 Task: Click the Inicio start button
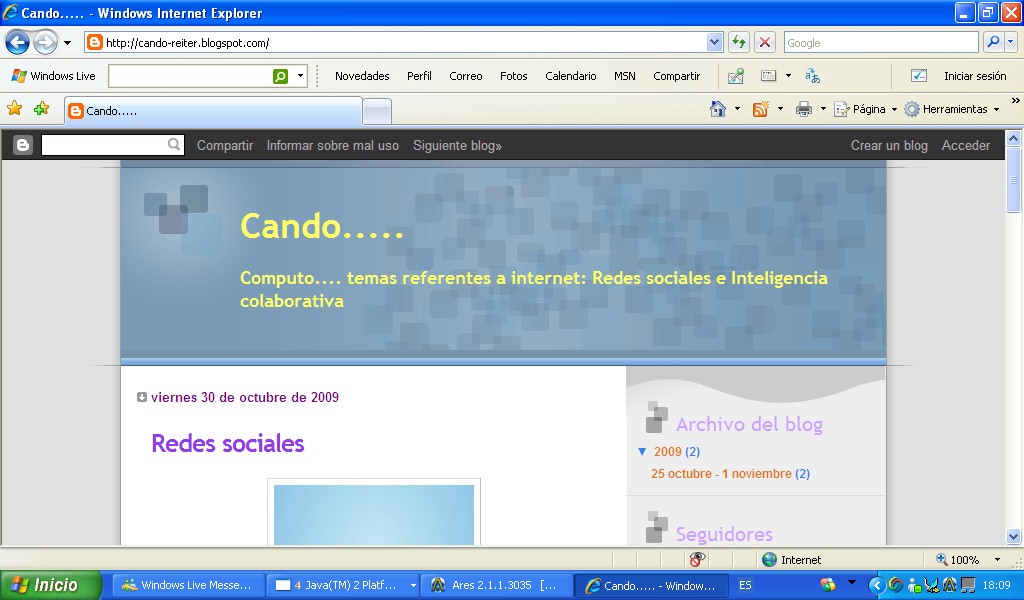coord(51,585)
